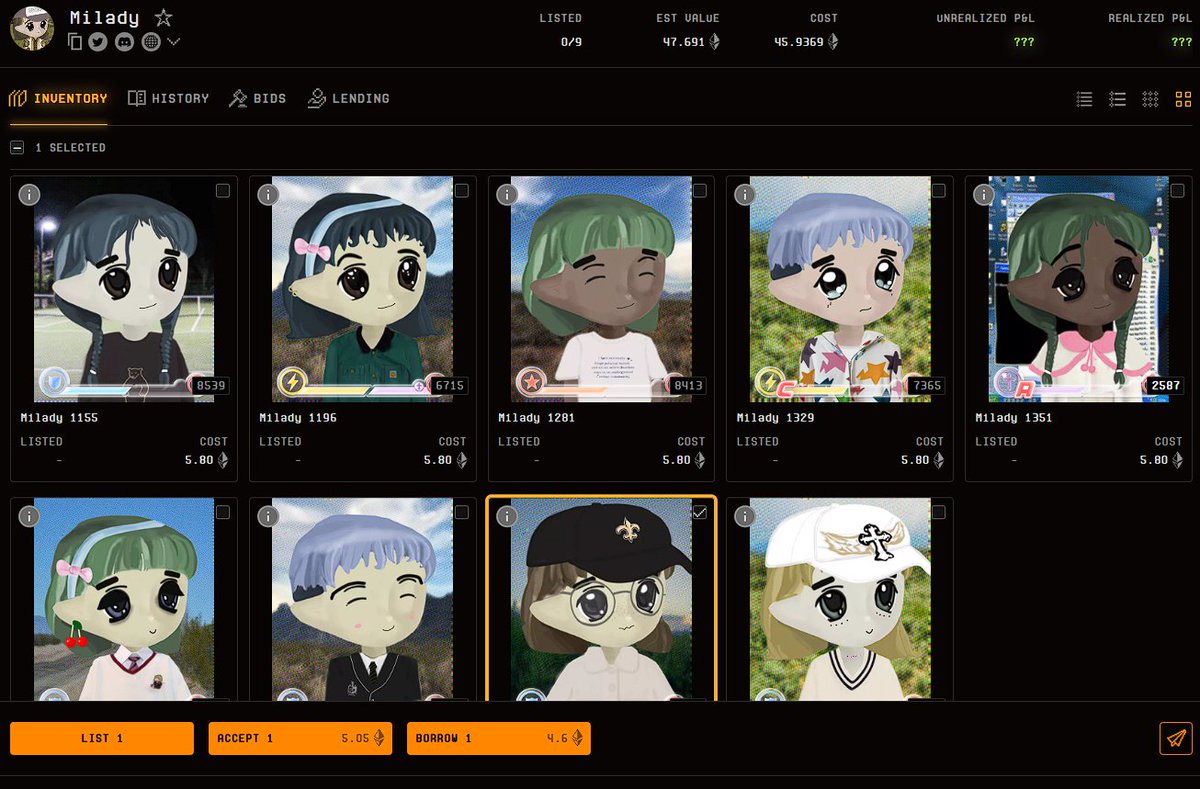
Task: Click the rank value '8413'
Action: click(x=689, y=385)
